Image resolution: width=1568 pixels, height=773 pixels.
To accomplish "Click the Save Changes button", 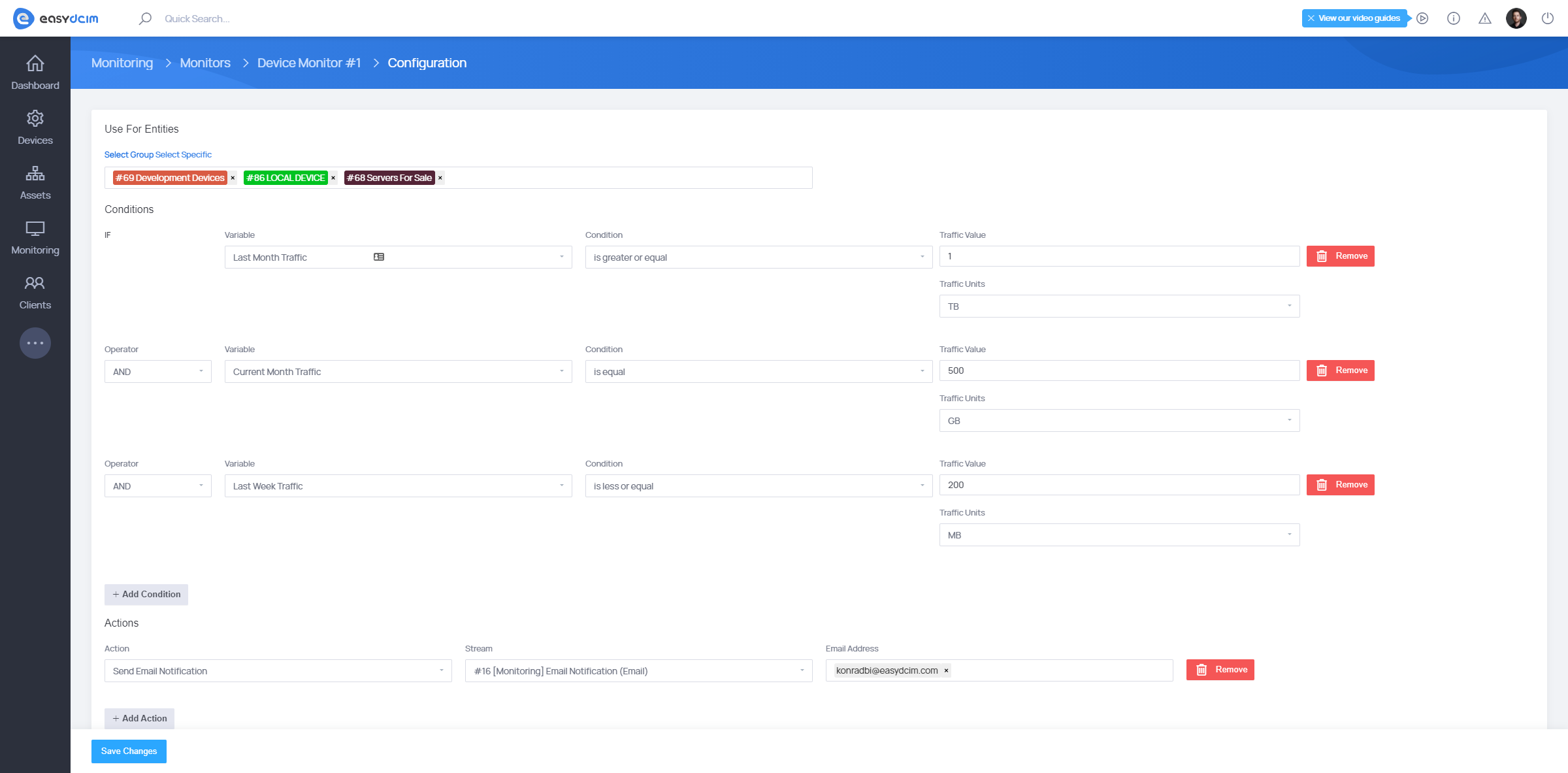I will tap(129, 751).
